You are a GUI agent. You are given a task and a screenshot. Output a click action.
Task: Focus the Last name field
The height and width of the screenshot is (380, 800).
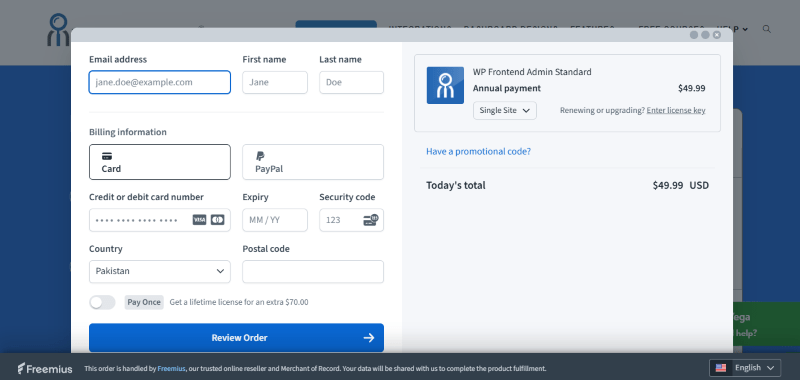click(x=352, y=82)
